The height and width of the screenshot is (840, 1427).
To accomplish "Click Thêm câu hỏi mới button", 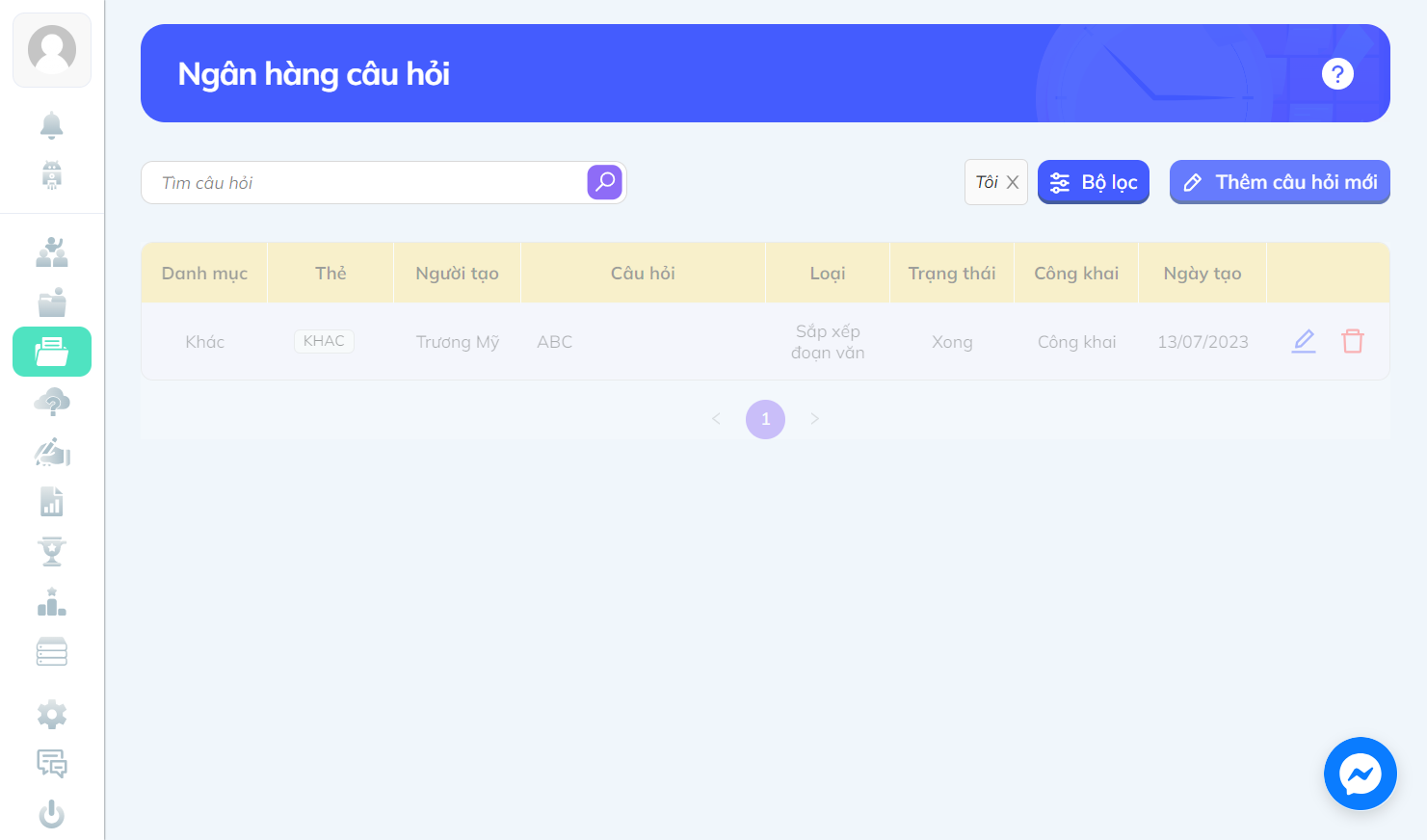I will pyautogui.click(x=1280, y=182).
